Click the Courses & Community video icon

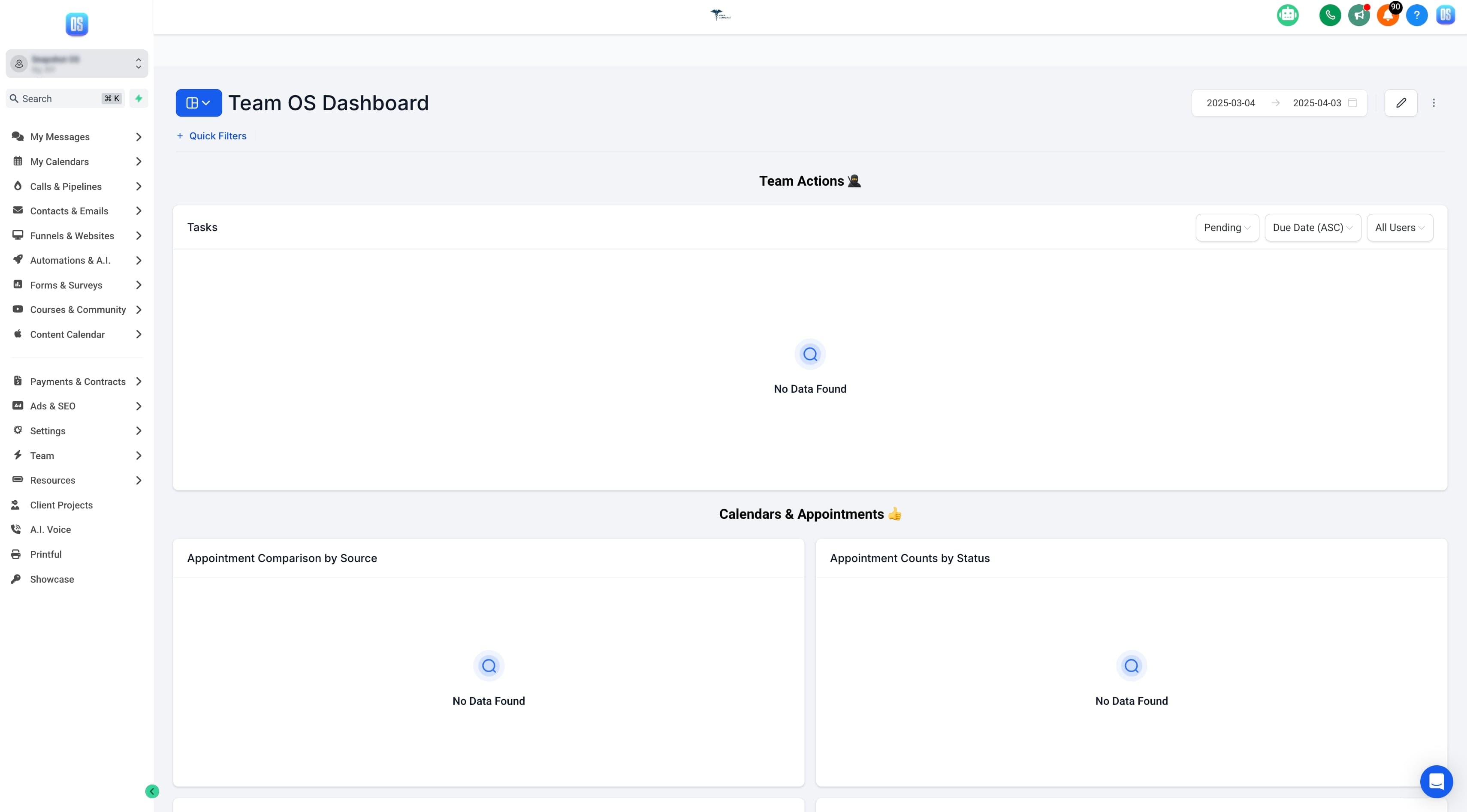coord(18,309)
